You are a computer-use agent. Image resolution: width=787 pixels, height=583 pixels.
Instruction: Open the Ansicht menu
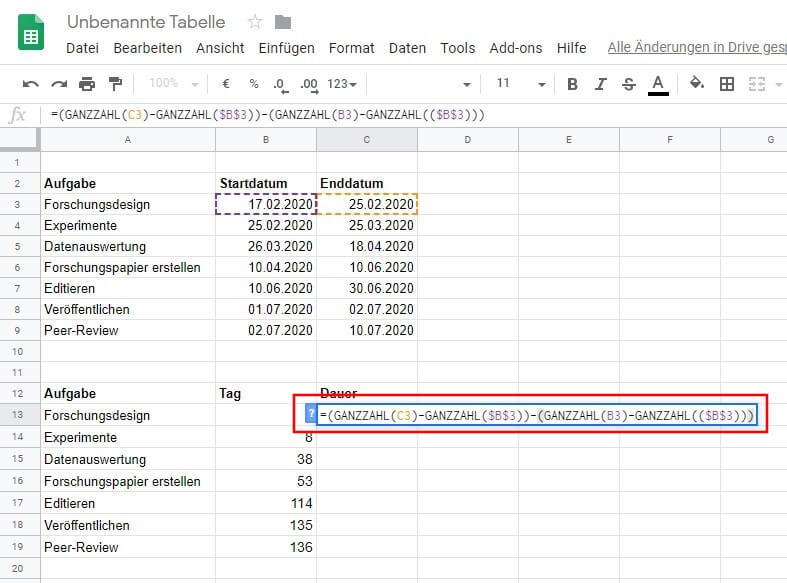[220, 48]
